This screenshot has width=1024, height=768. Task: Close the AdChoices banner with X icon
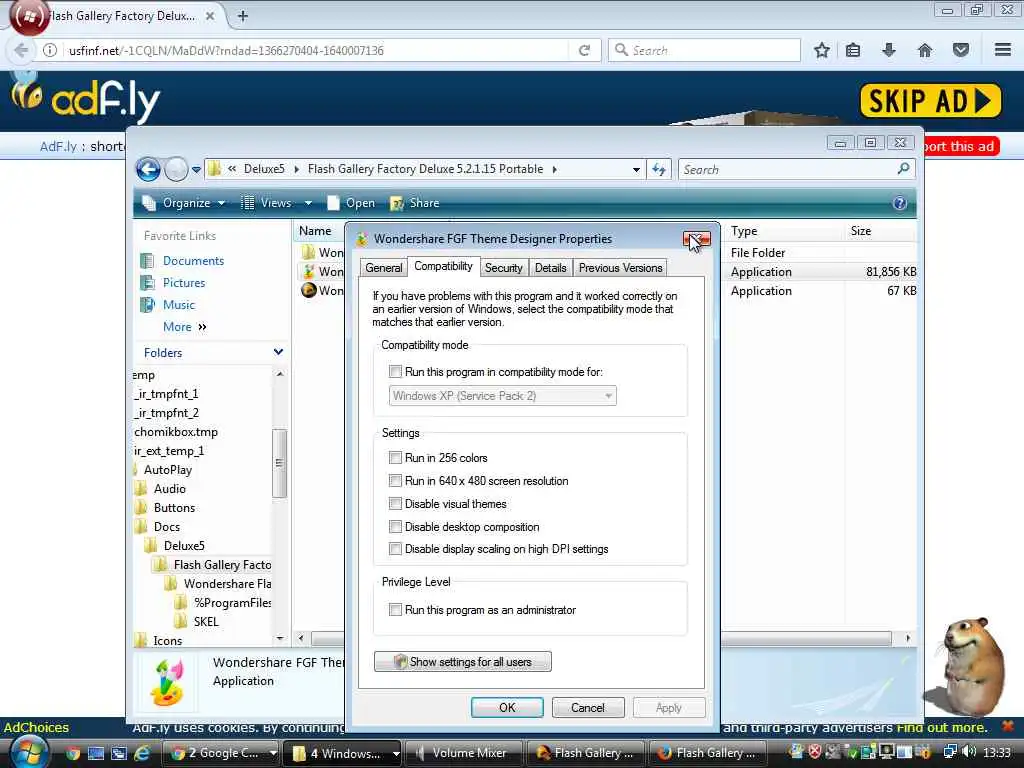point(1008,726)
